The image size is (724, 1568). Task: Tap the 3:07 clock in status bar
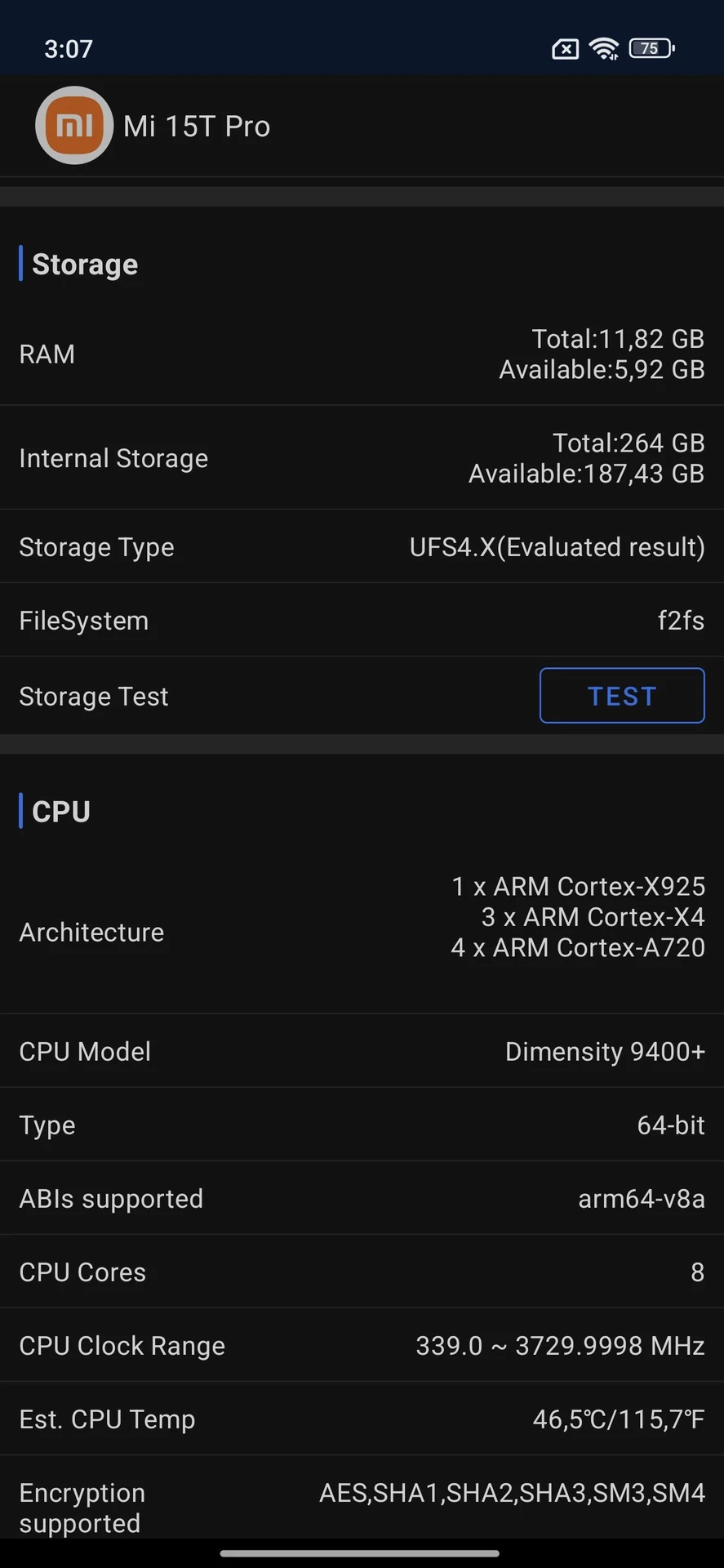(x=69, y=49)
